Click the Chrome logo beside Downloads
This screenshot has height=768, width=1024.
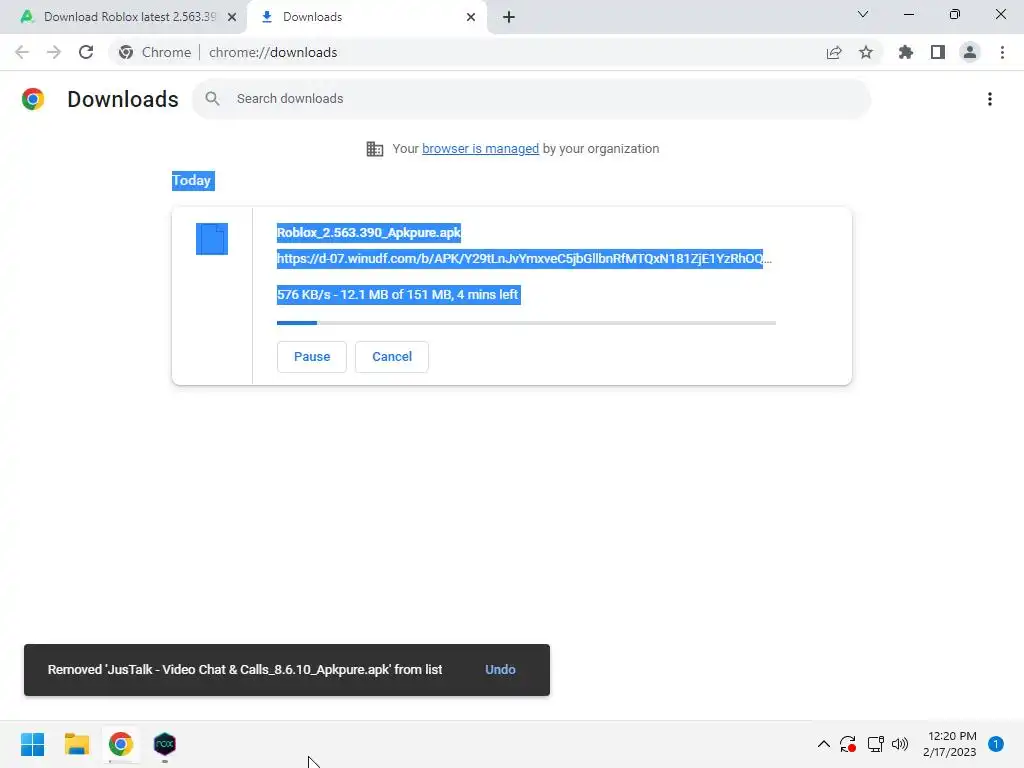tap(33, 99)
